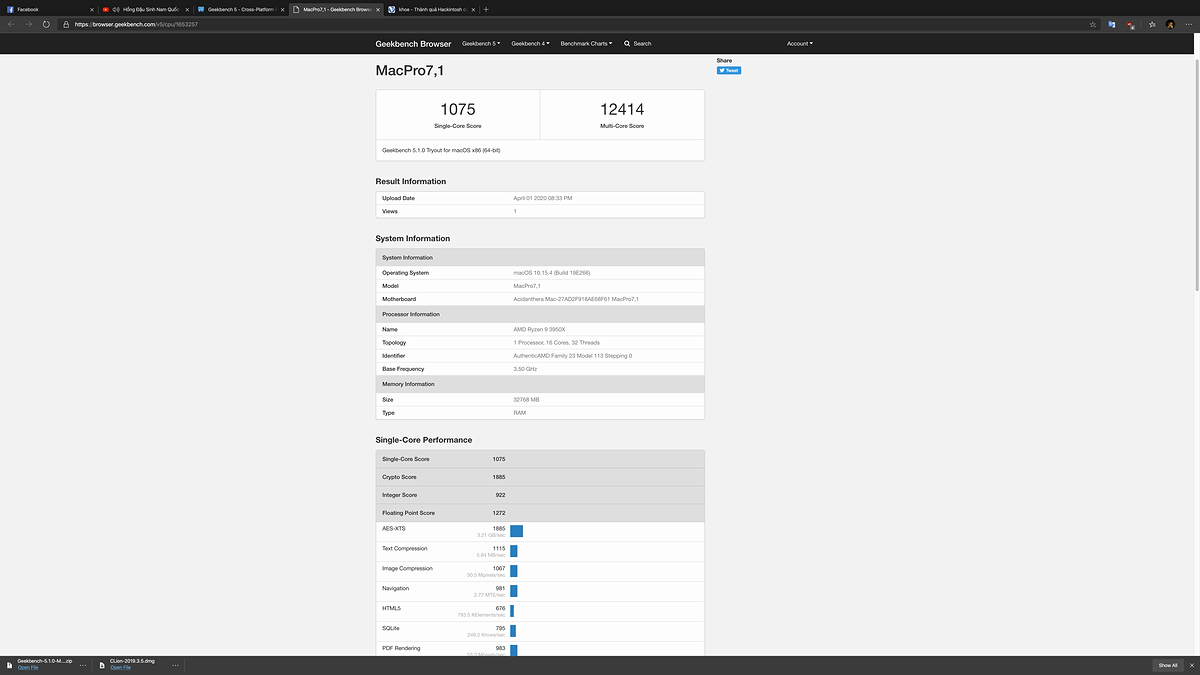Switch to Hồng Đậu Sinh Nam Quốc tab
Viewport: 1200px width, 675px height.
pos(144,9)
